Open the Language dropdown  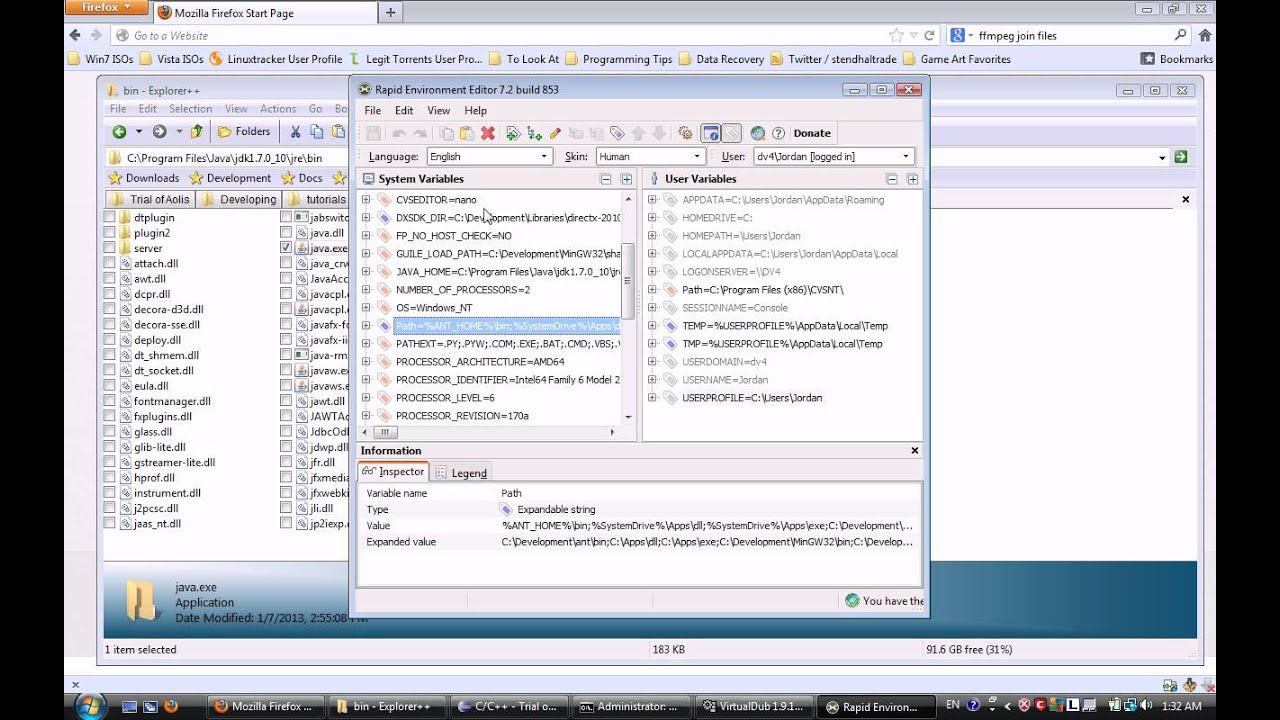click(x=490, y=156)
